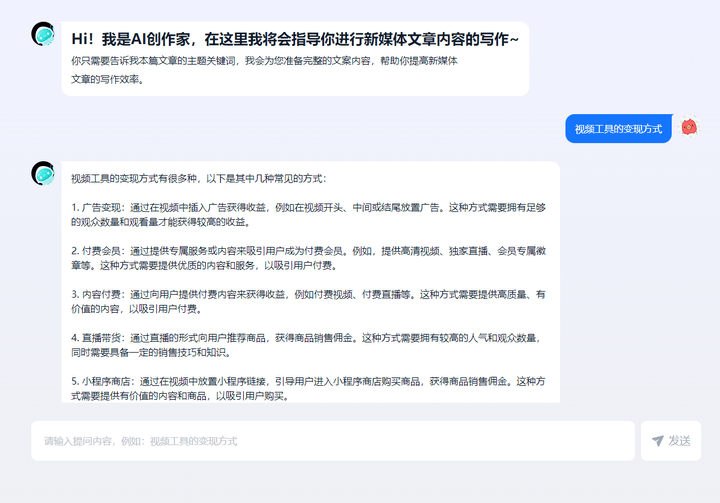Select the "3. 内容付费" paragraph
This screenshot has width=720, height=503.
[x=308, y=302]
